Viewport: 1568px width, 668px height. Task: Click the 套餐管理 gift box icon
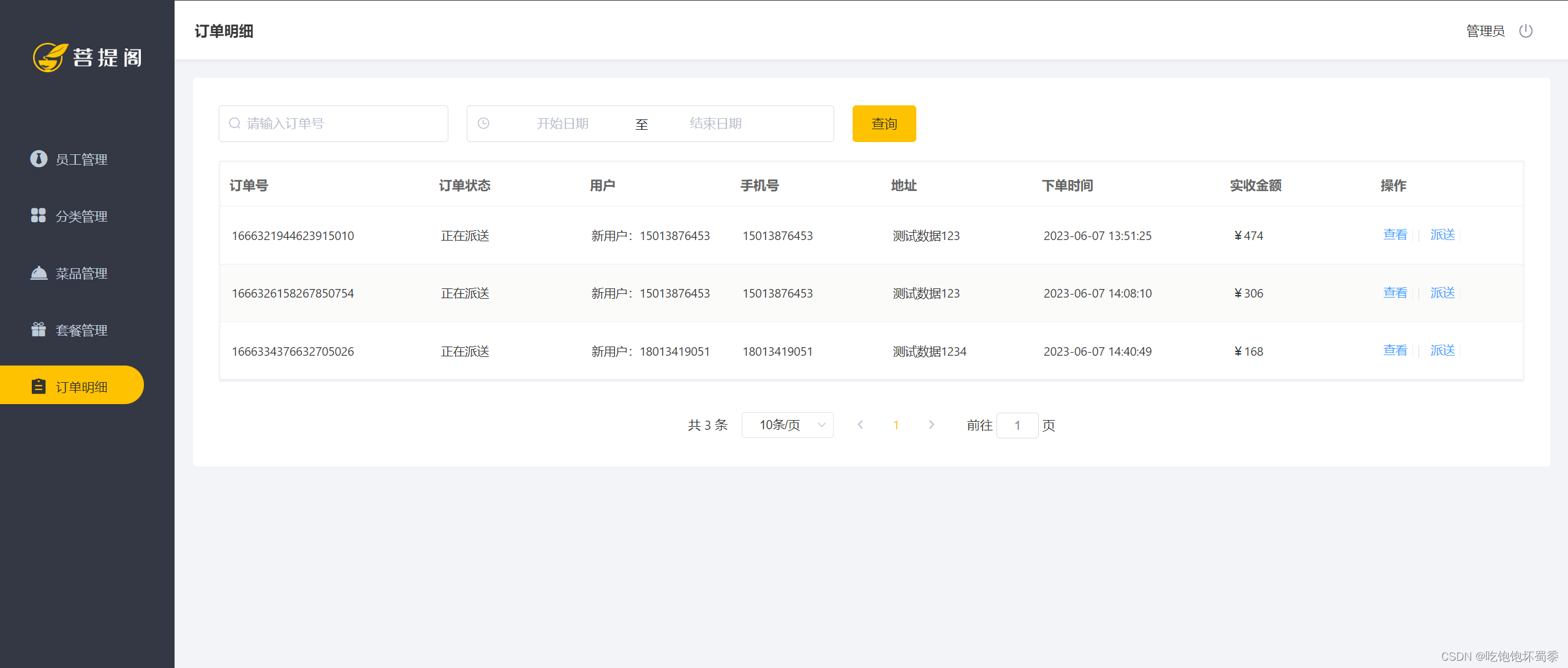[x=39, y=329]
